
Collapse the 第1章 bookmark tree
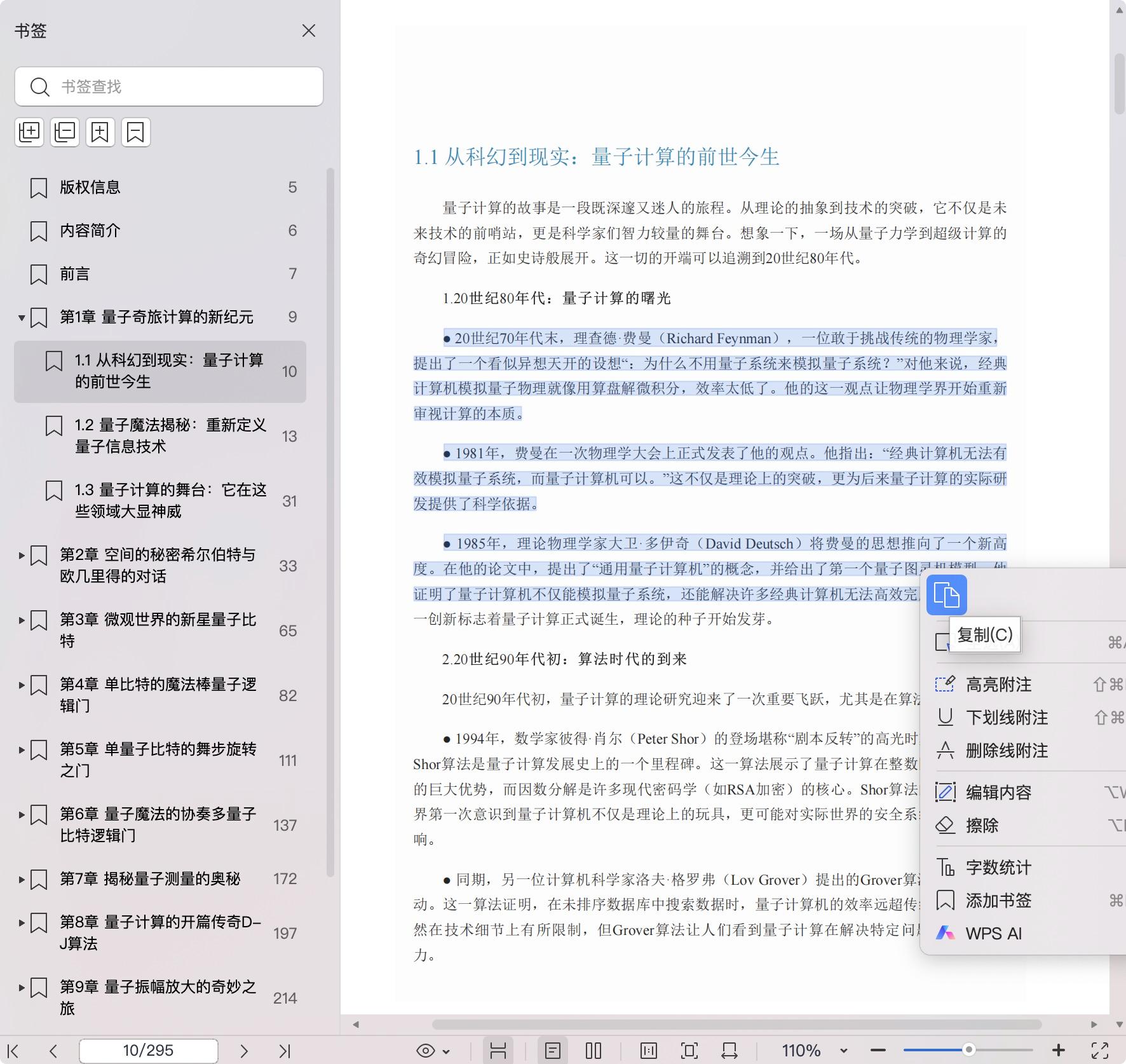pos(22,317)
